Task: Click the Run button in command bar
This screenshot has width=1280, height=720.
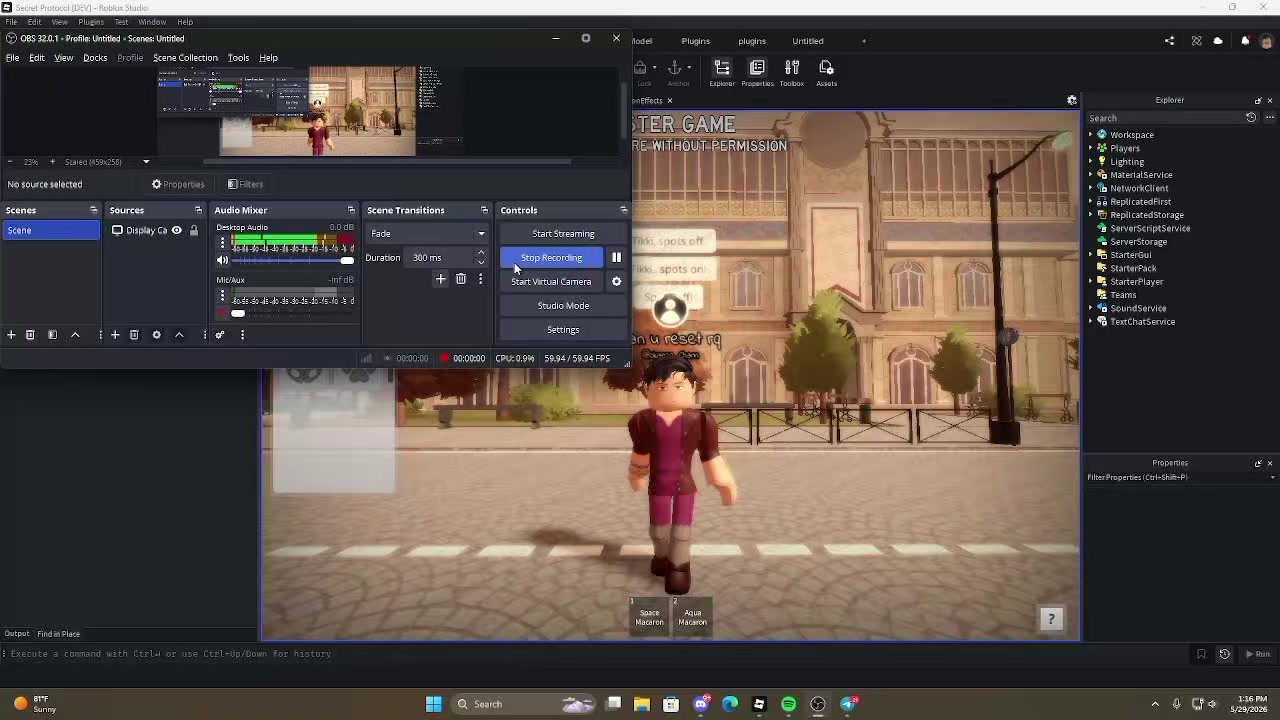Action: coord(1257,654)
